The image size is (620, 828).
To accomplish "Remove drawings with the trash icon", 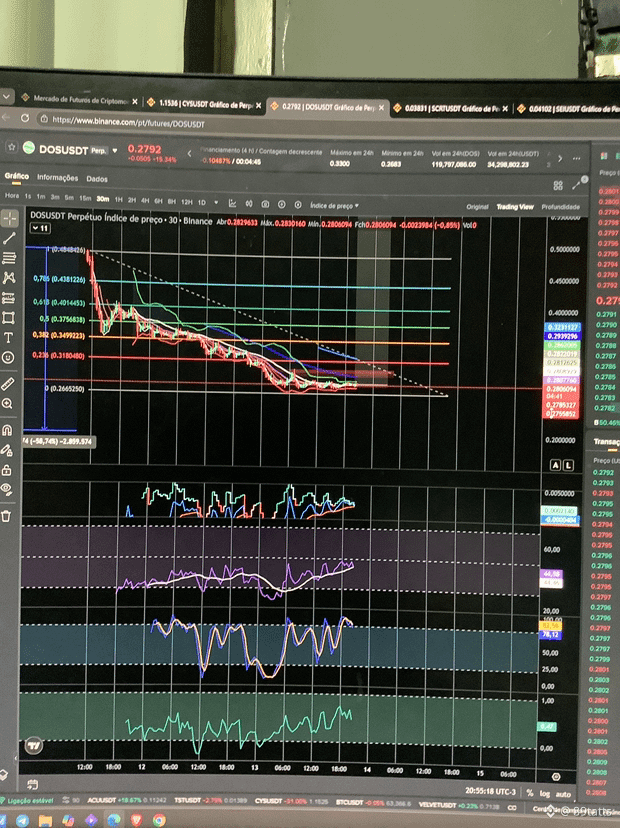I will point(6,516).
